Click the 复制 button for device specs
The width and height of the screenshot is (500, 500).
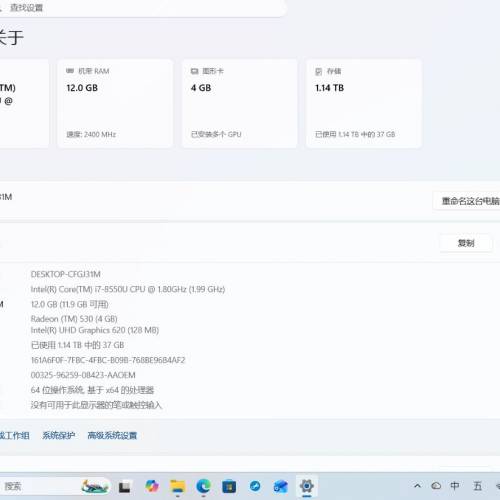pos(466,243)
